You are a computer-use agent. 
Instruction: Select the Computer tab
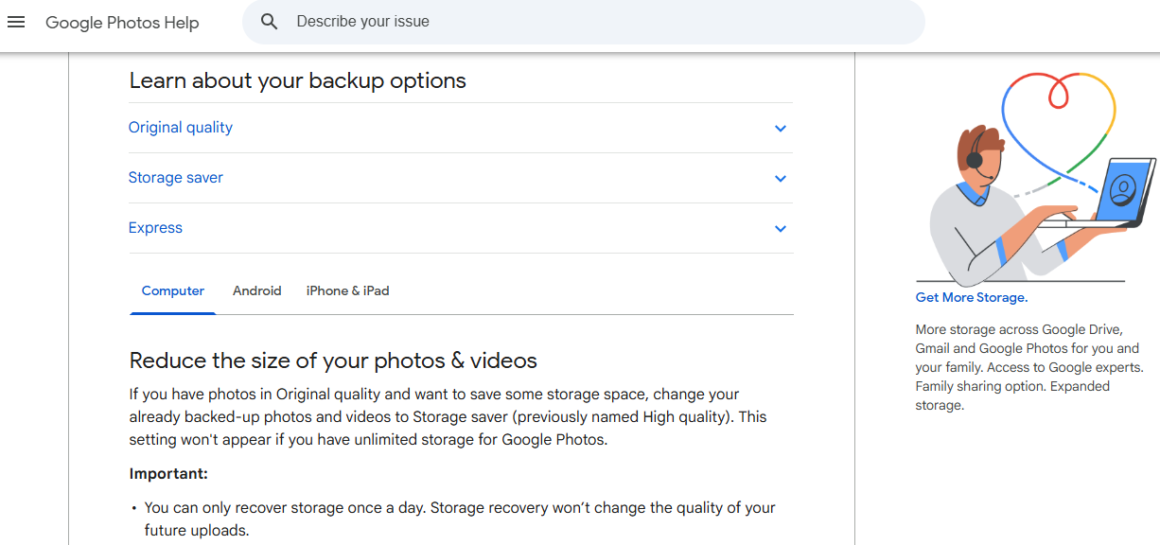pyautogui.click(x=173, y=291)
